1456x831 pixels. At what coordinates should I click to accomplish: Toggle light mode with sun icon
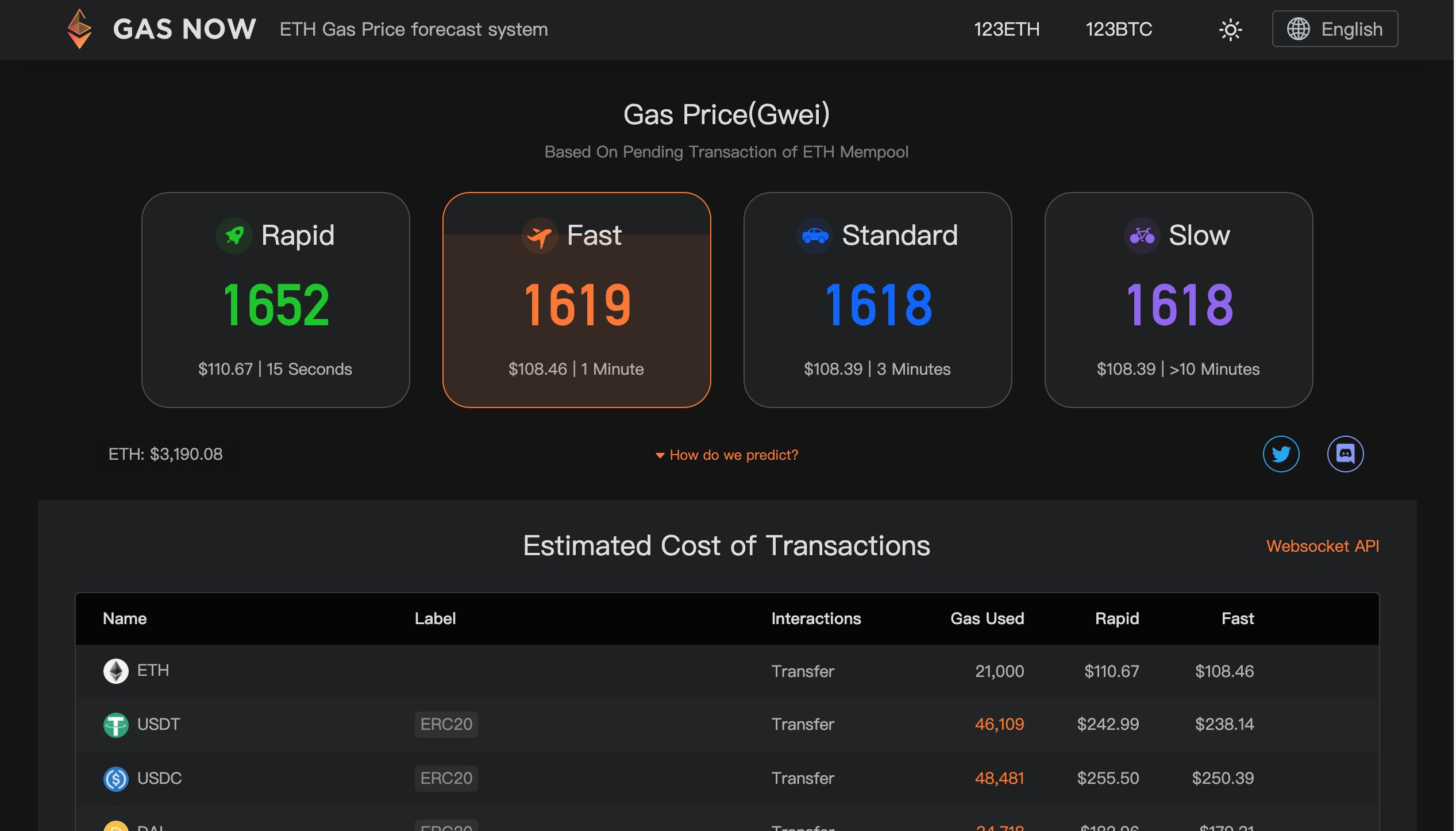[1230, 29]
